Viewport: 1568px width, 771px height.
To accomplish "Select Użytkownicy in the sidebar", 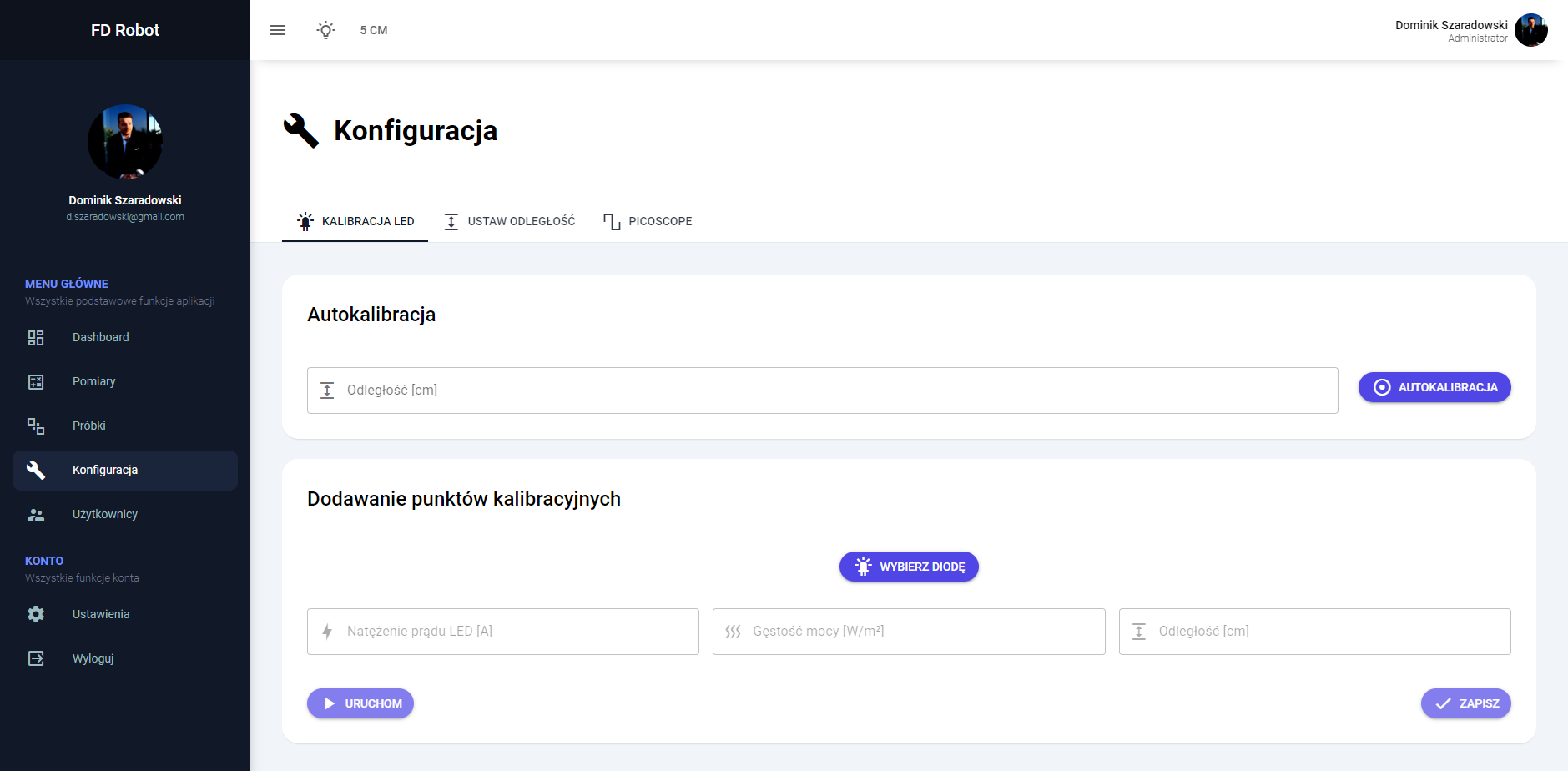I will [x=104, y=514].
